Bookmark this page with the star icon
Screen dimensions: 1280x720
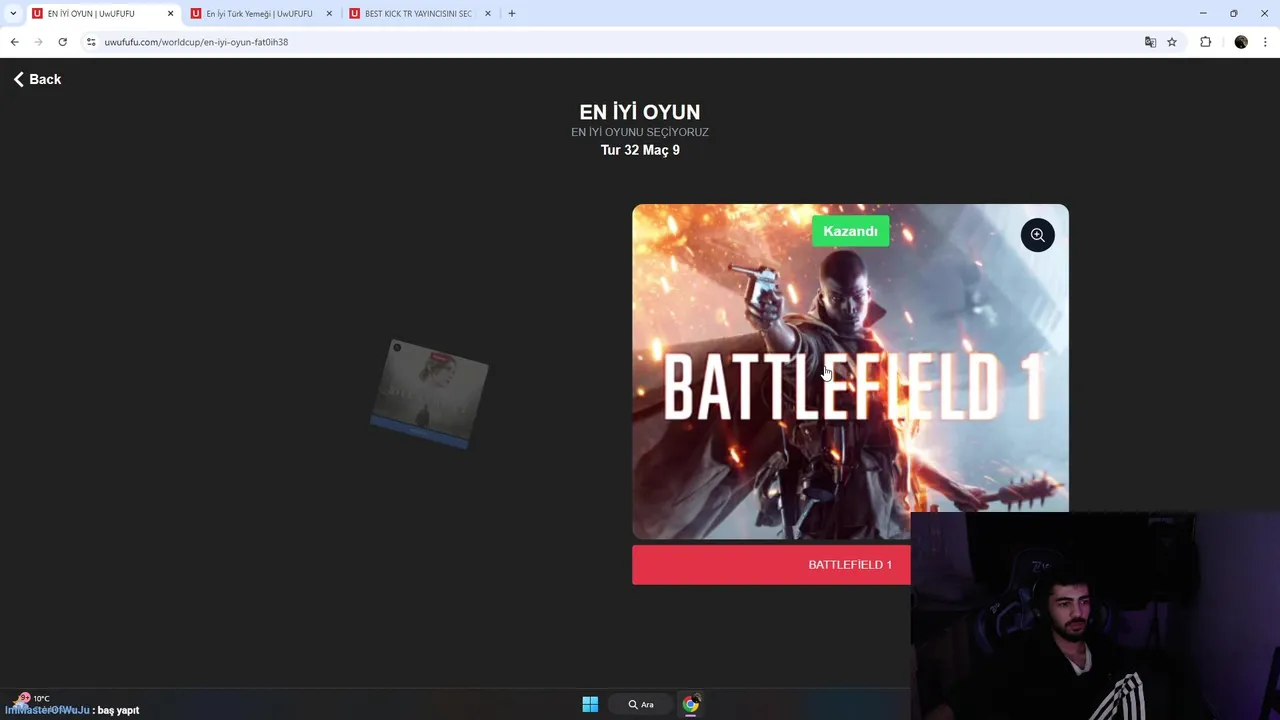click(1172, 42)
